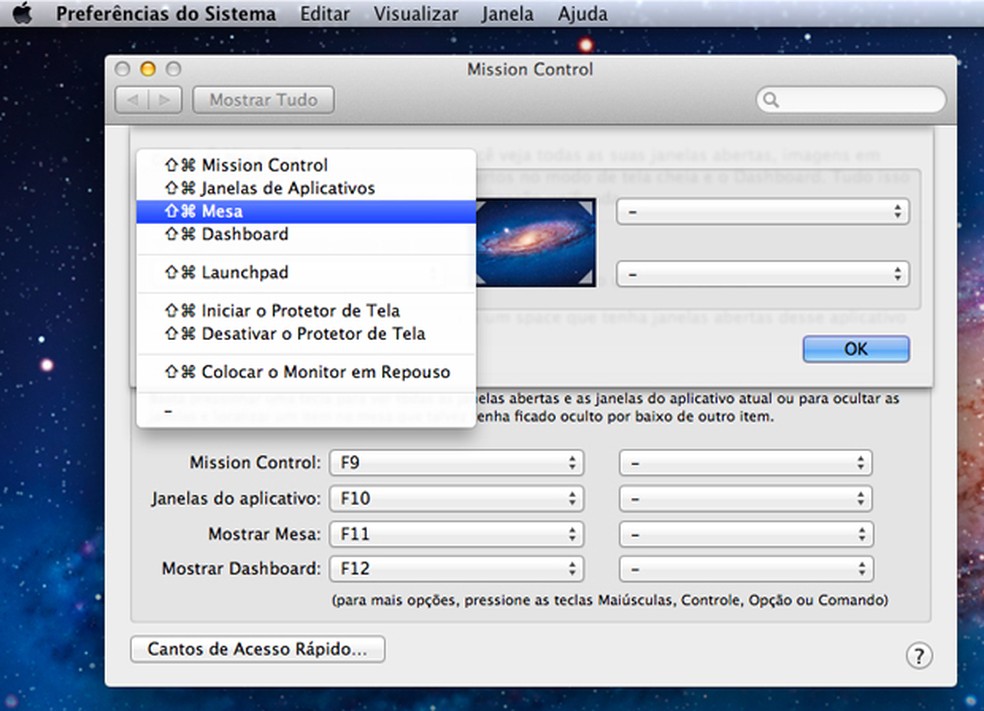Open the Apple menu

pos(24,13)
